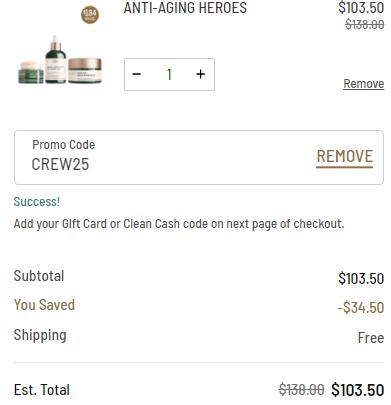Screen dimensions: 391x405
Task: Remove the CREW25 promo code
Action: click(x=345, y=156)
